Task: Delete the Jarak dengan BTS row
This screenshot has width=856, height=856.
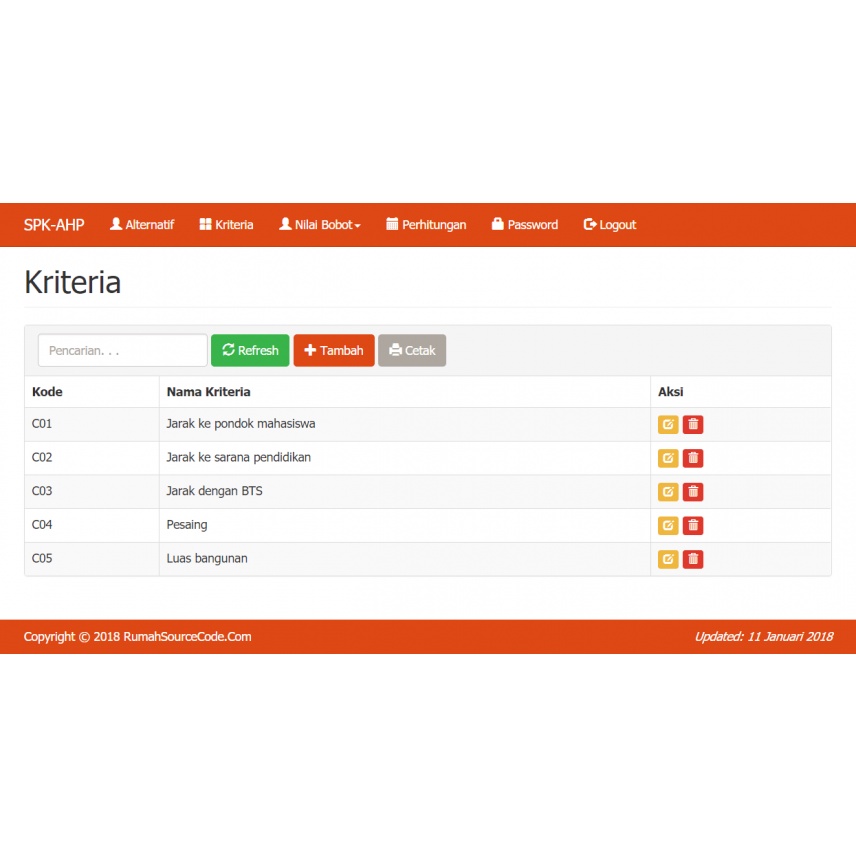Action: point(693,492)
